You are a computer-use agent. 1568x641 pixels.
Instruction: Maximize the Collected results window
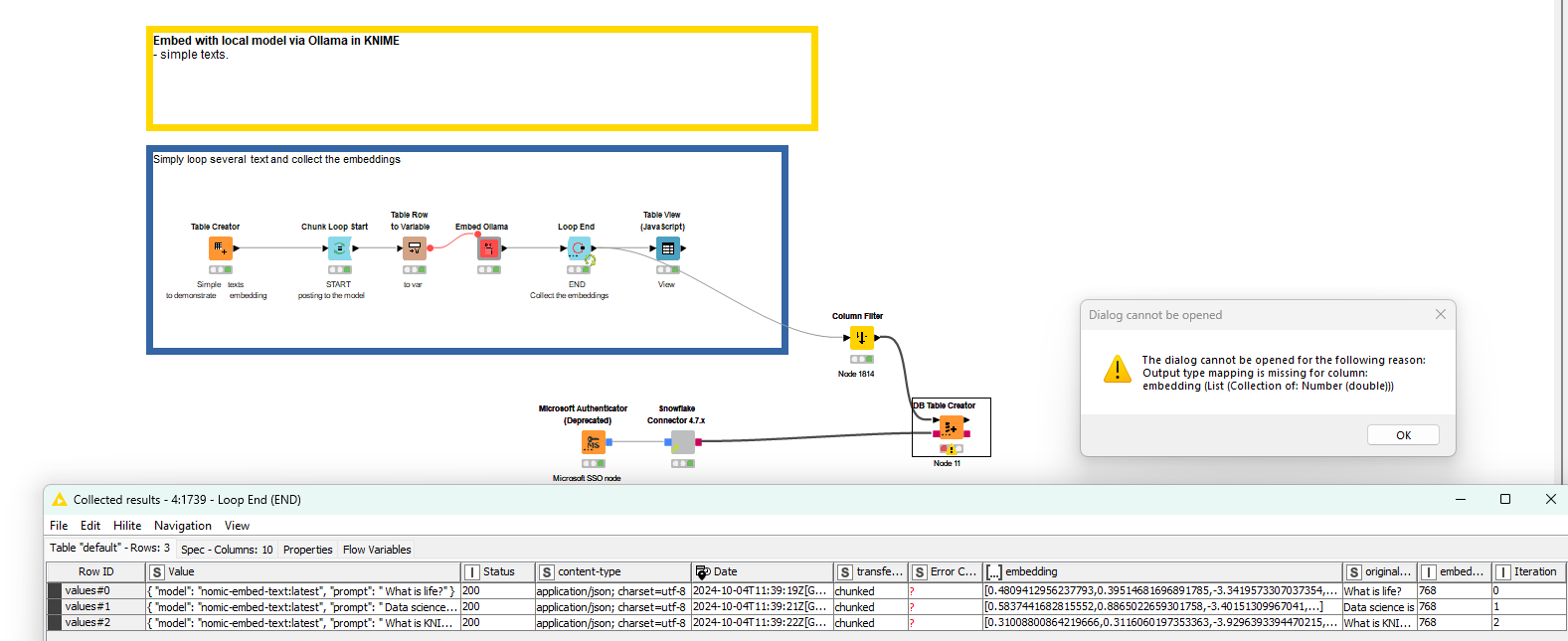(x=1504, y=499)
